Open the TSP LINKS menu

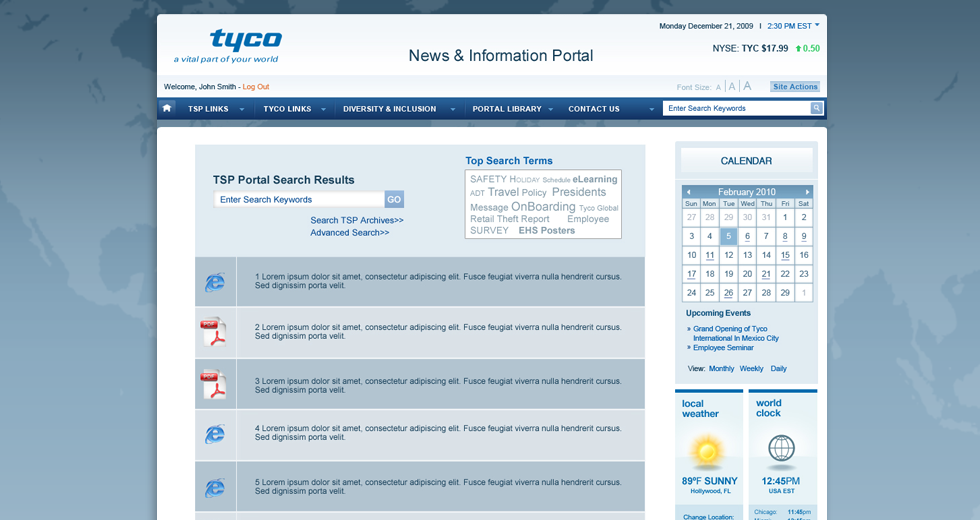(208, 109)
